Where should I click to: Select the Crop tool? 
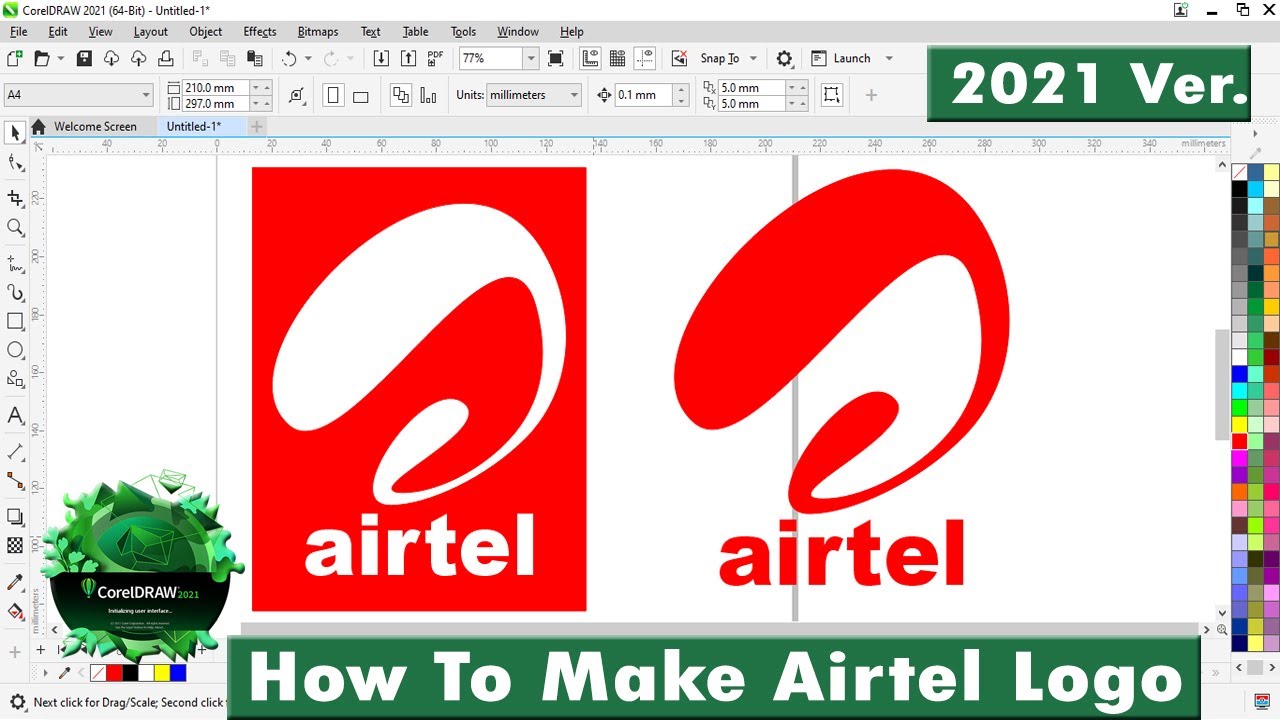point(15,198)
